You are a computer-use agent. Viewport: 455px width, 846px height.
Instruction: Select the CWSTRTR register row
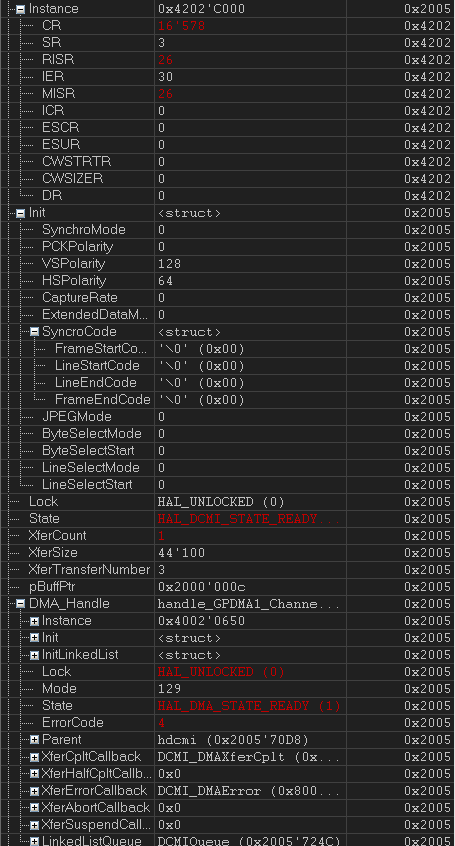pyautogui.click(x=227, y=161)
